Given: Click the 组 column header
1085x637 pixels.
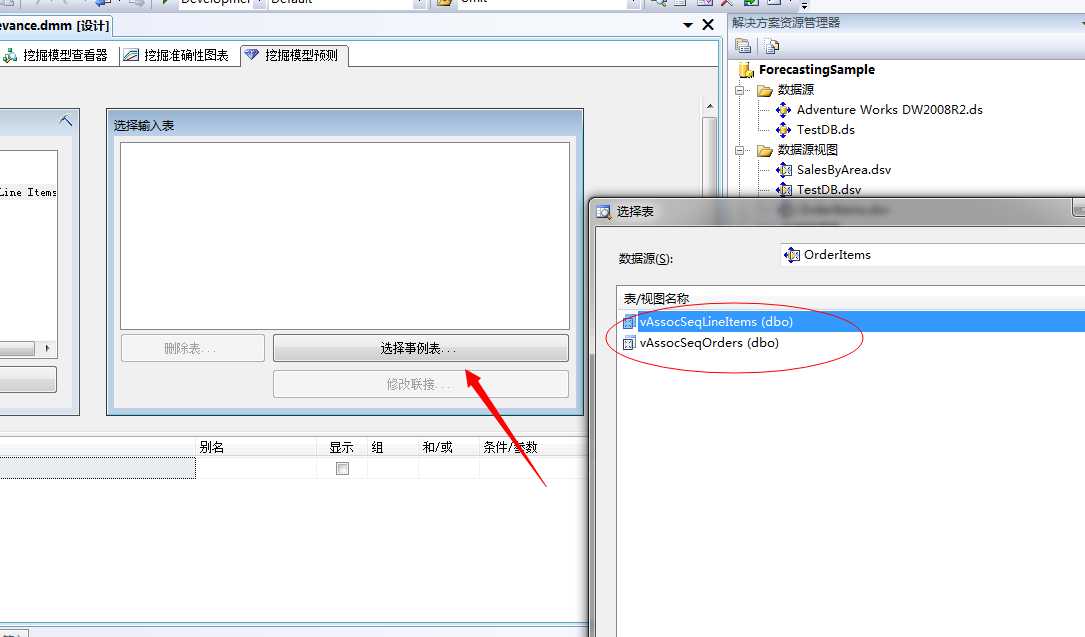Looking at the screenshot, I should coord(392,447).
